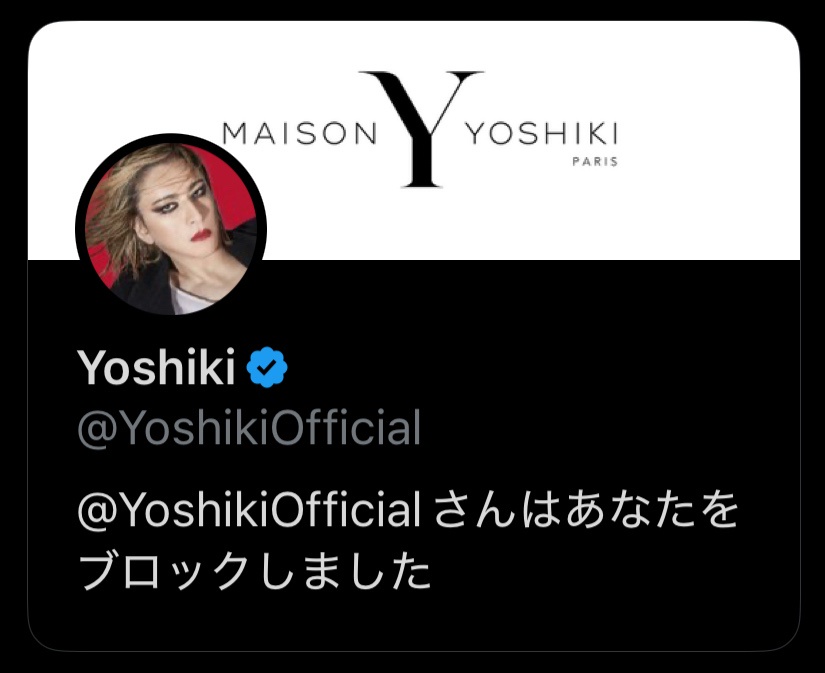
Task: Click the blue verified checkmark badge
Action: [x=267, y=367]
